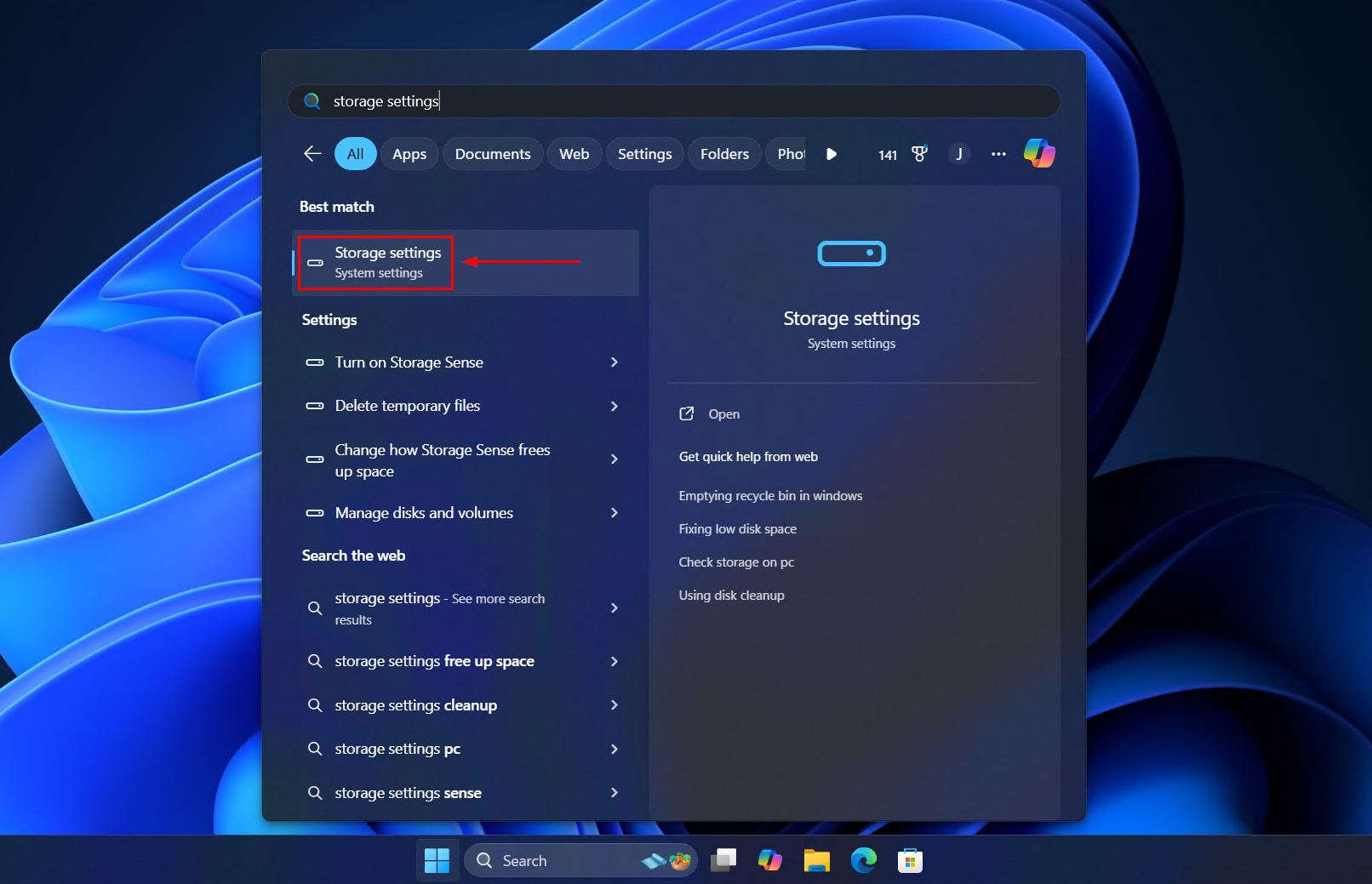
Task: Click Open under Storage settings preview
Action: 723,413
